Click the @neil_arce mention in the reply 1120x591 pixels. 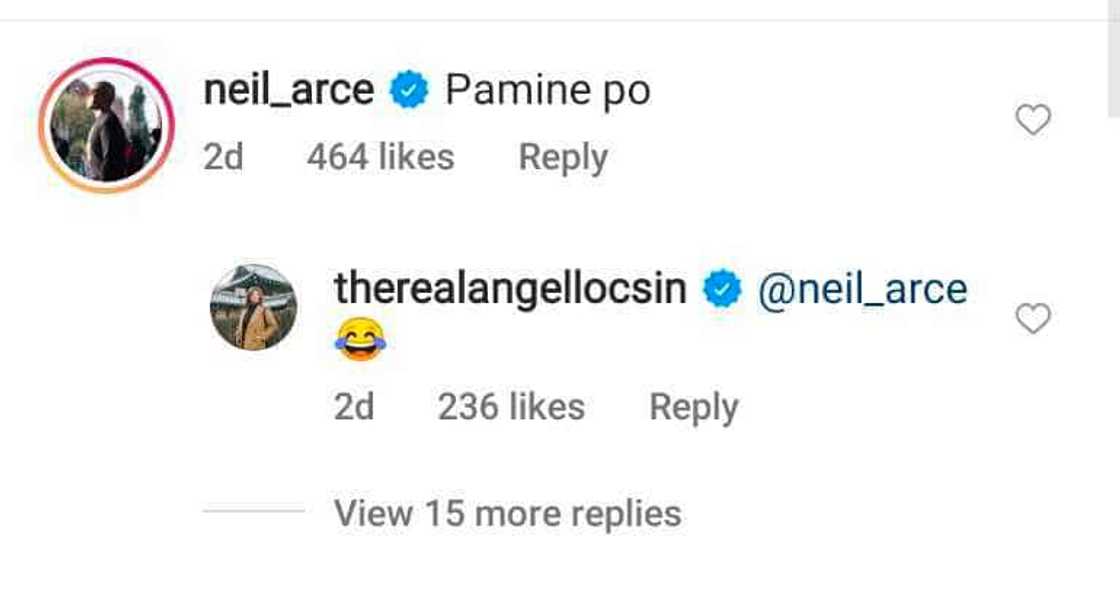862,289
